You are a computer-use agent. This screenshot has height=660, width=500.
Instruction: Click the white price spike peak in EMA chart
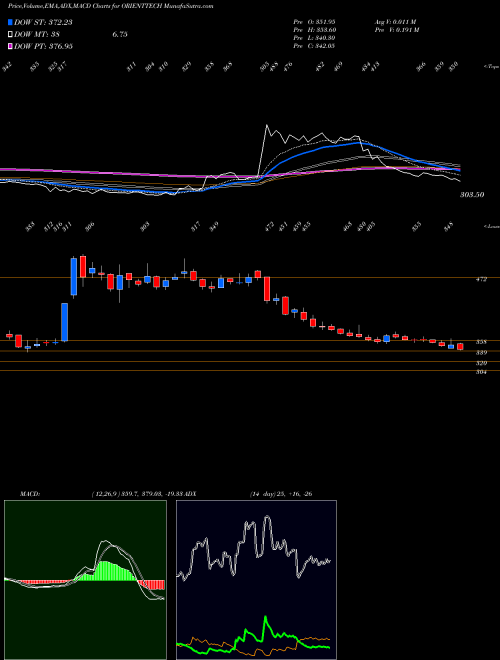coord(266,125)
